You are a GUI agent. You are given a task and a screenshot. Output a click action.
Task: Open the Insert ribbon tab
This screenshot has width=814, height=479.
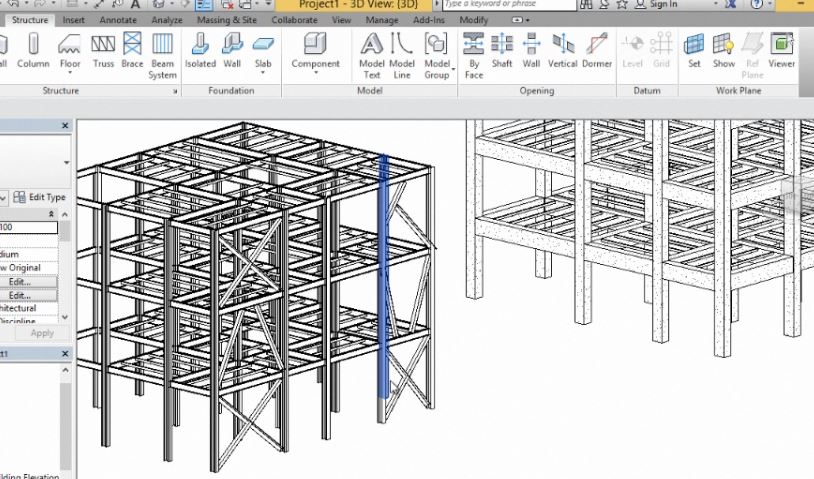click(x=73, y=20)
